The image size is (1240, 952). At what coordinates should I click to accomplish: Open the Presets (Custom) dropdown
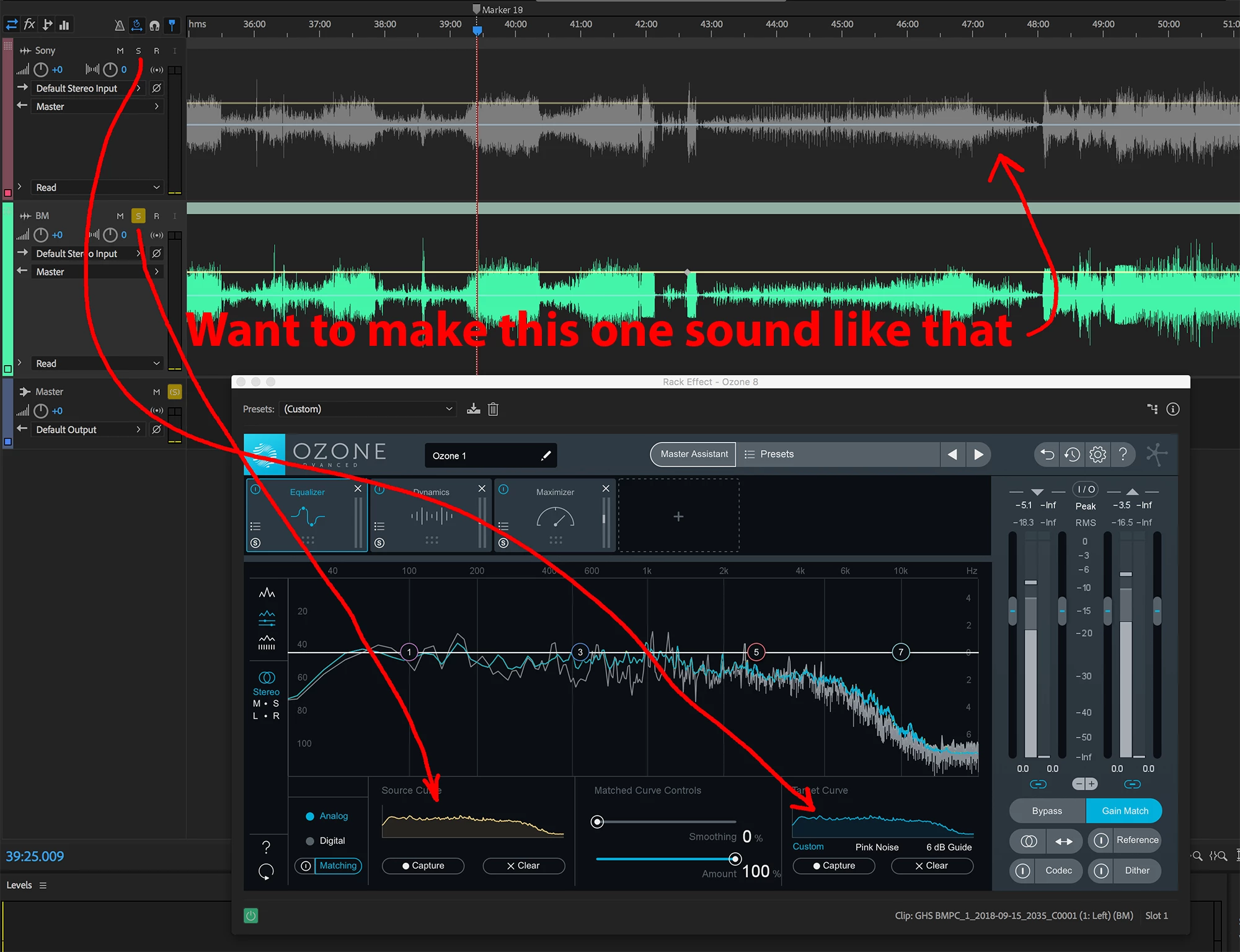368,409
